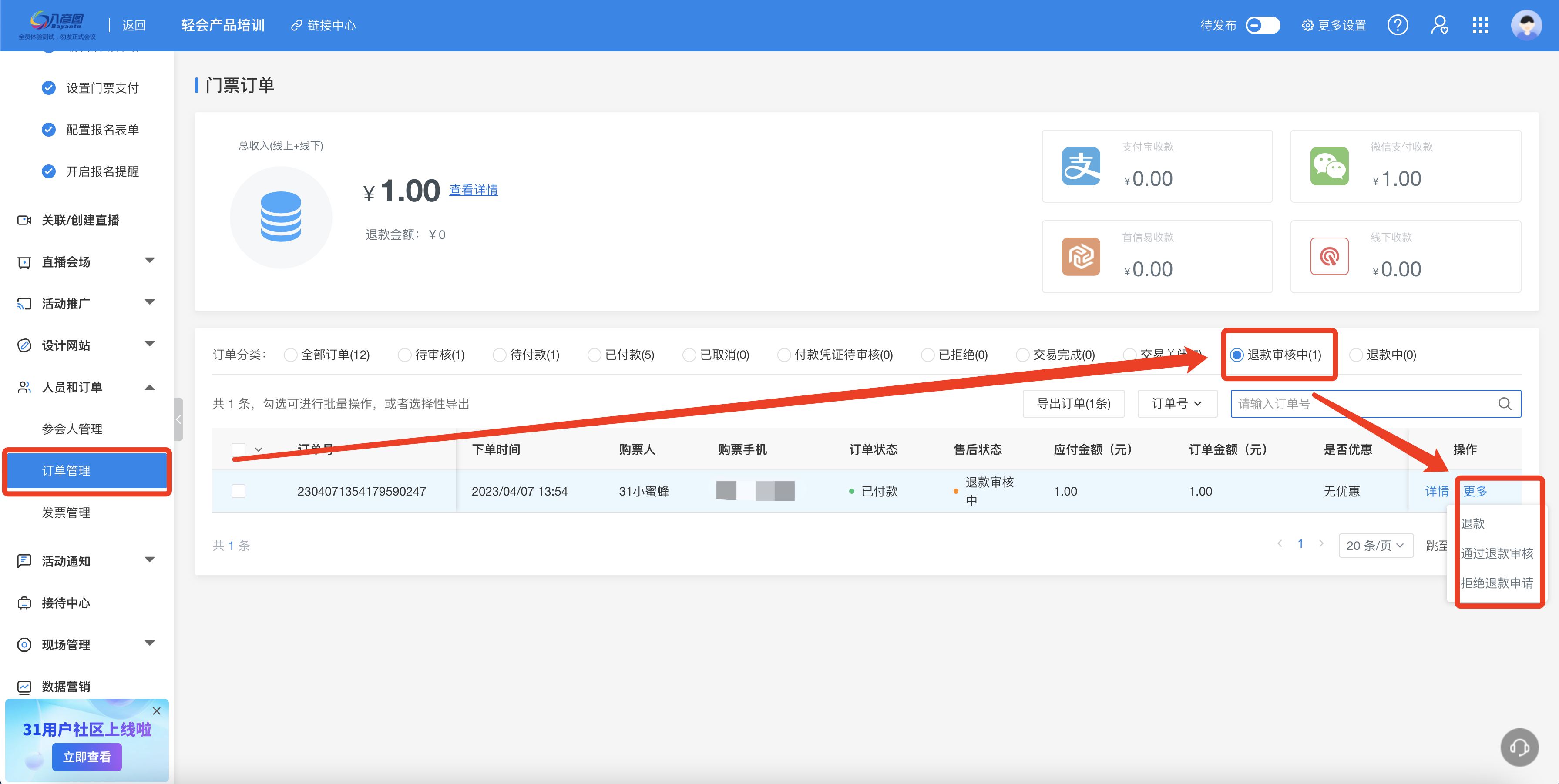
Task: Expand the 活动通知 menu arrow
Action: (149, 560)
